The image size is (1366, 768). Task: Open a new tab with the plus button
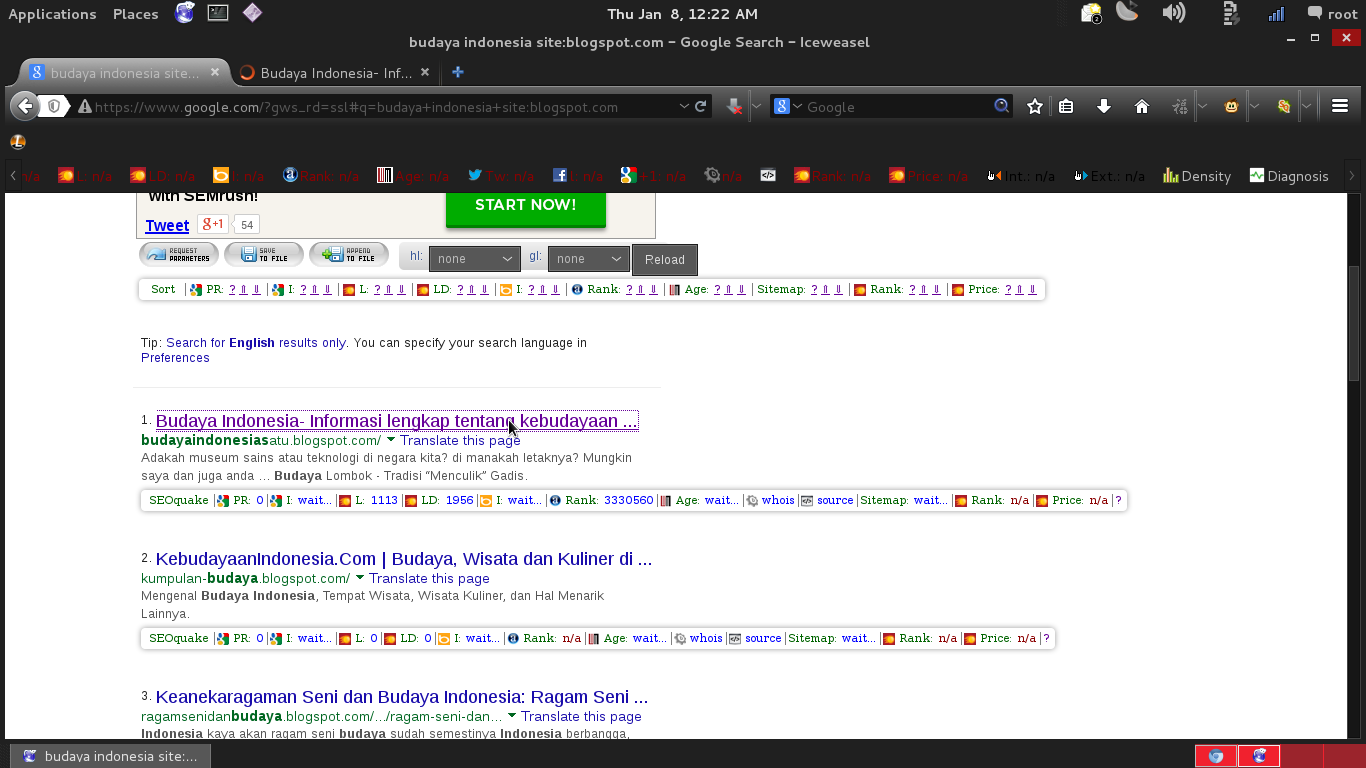click(x=458, y=72)
